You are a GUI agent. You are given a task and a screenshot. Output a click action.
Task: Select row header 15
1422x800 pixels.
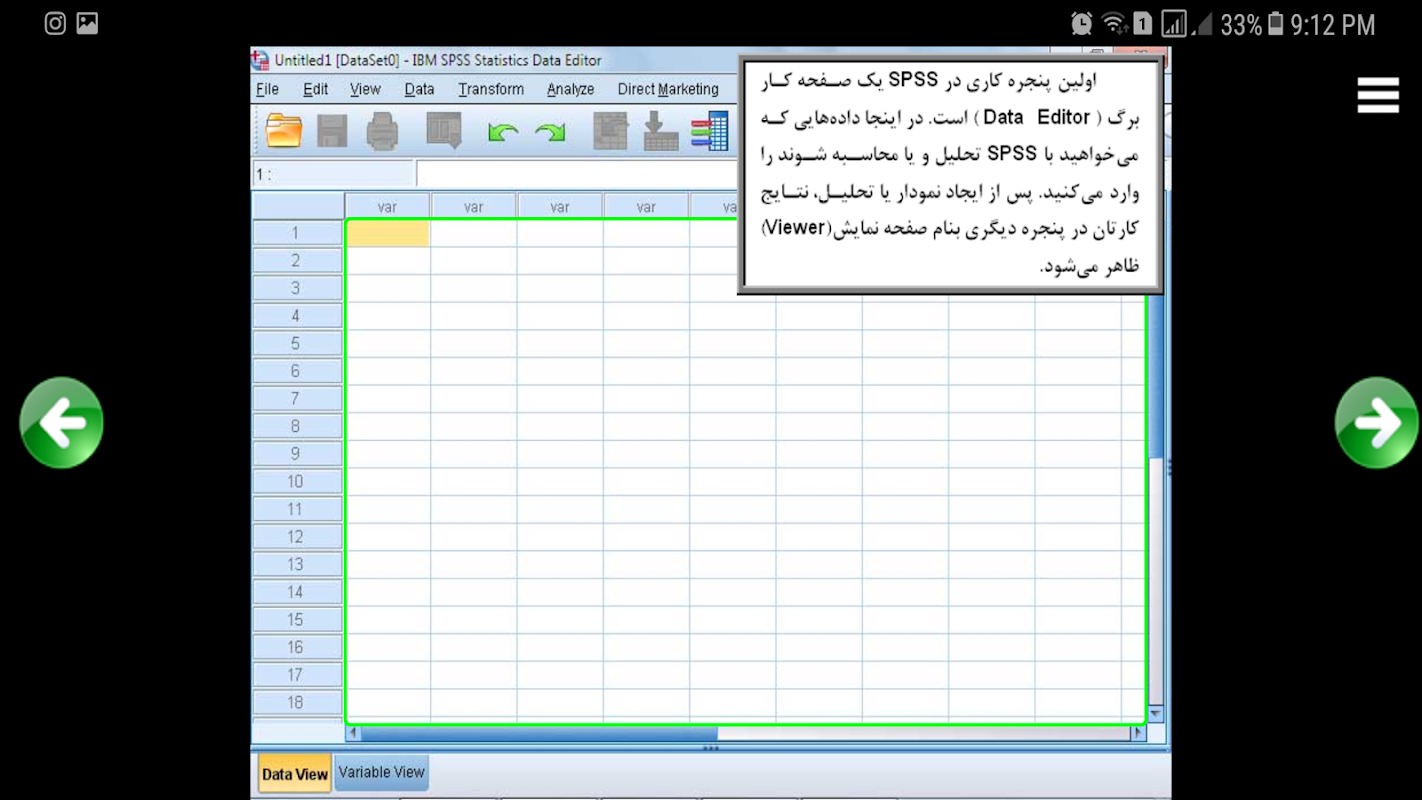tap(297, 620)
